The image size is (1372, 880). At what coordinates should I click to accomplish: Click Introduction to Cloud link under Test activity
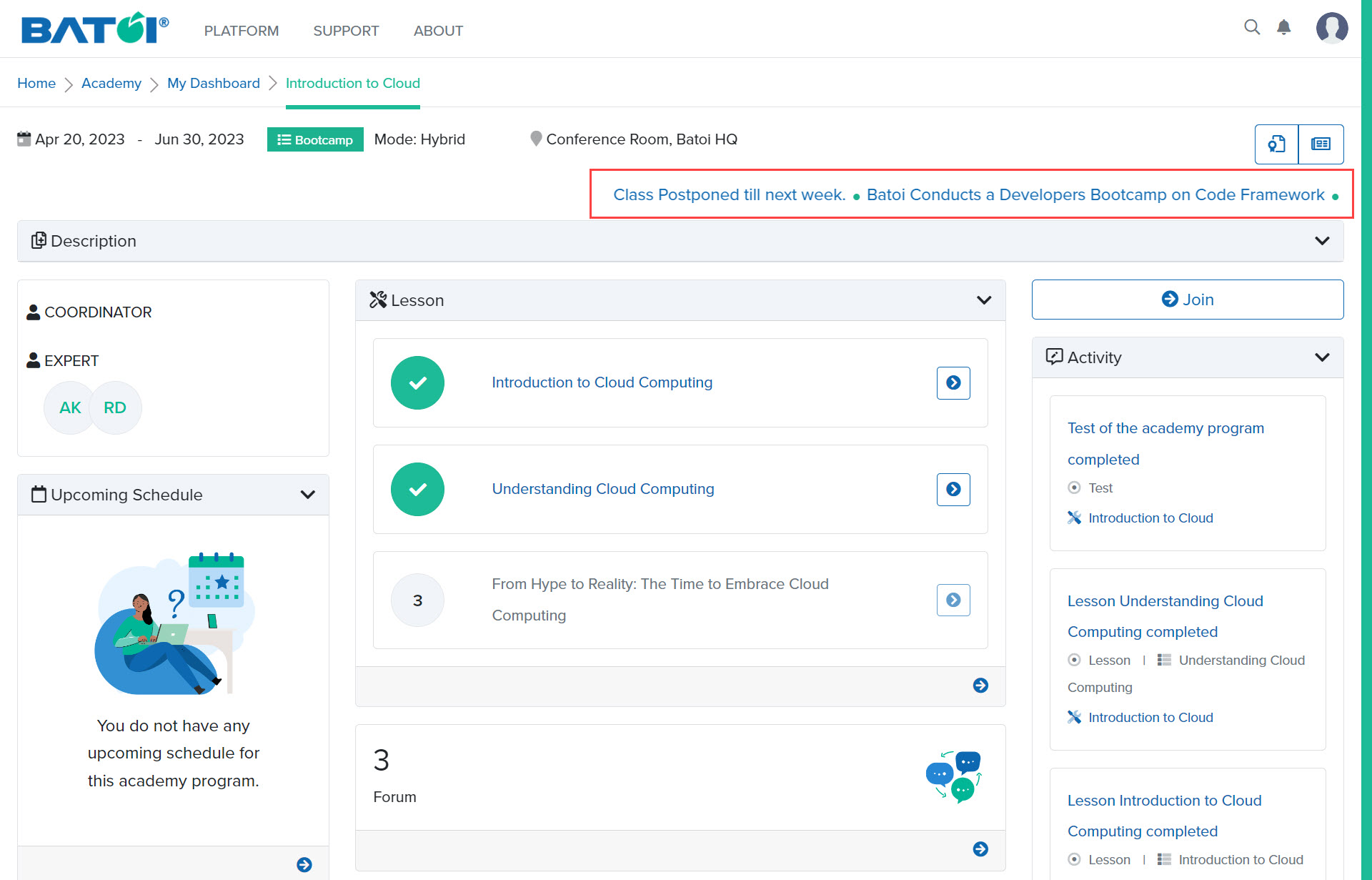click(x=1150, y=518)
